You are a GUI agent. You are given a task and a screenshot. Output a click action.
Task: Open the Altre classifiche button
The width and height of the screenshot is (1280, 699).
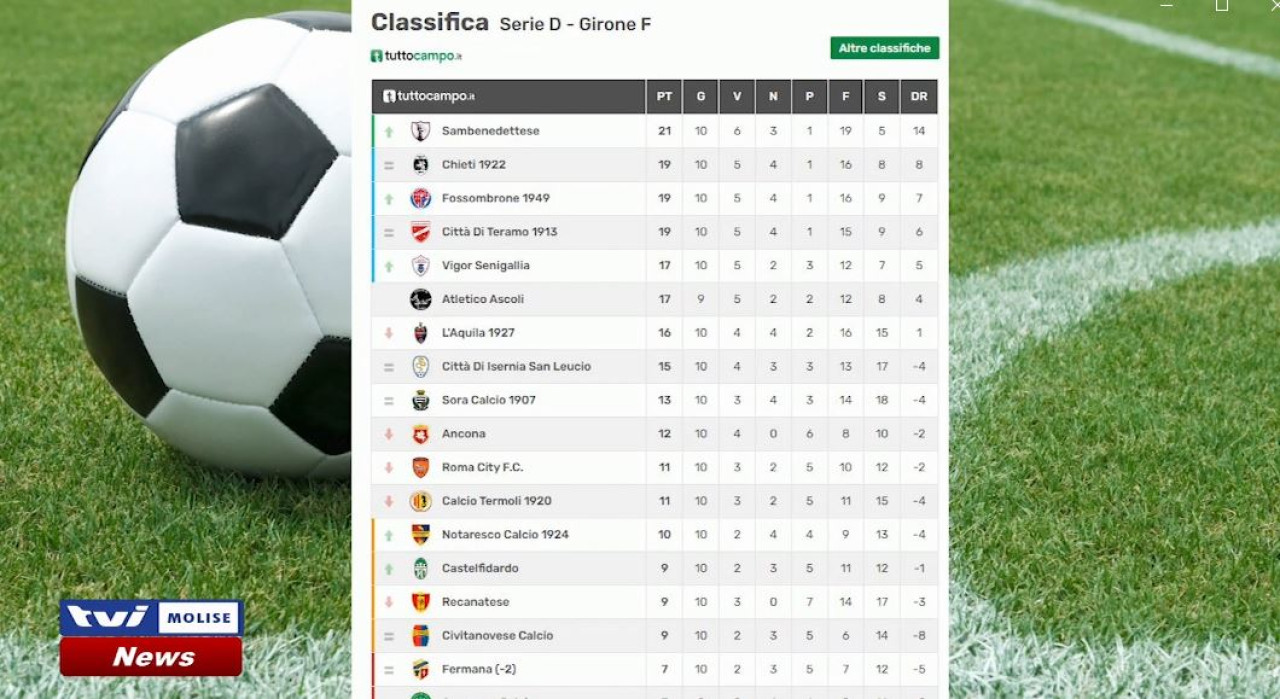[884, 48]
